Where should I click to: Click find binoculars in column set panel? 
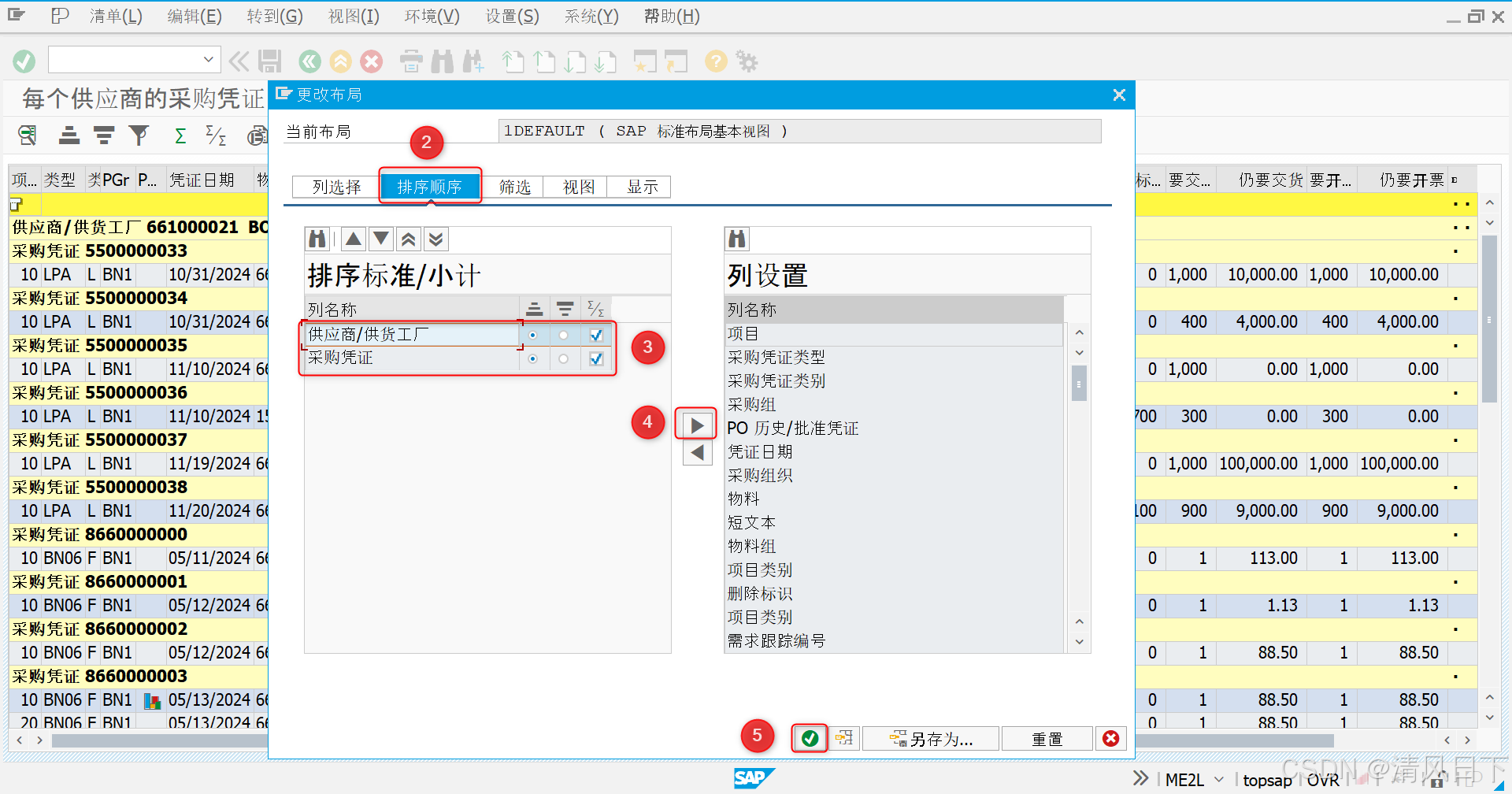[x=737, y=239]
